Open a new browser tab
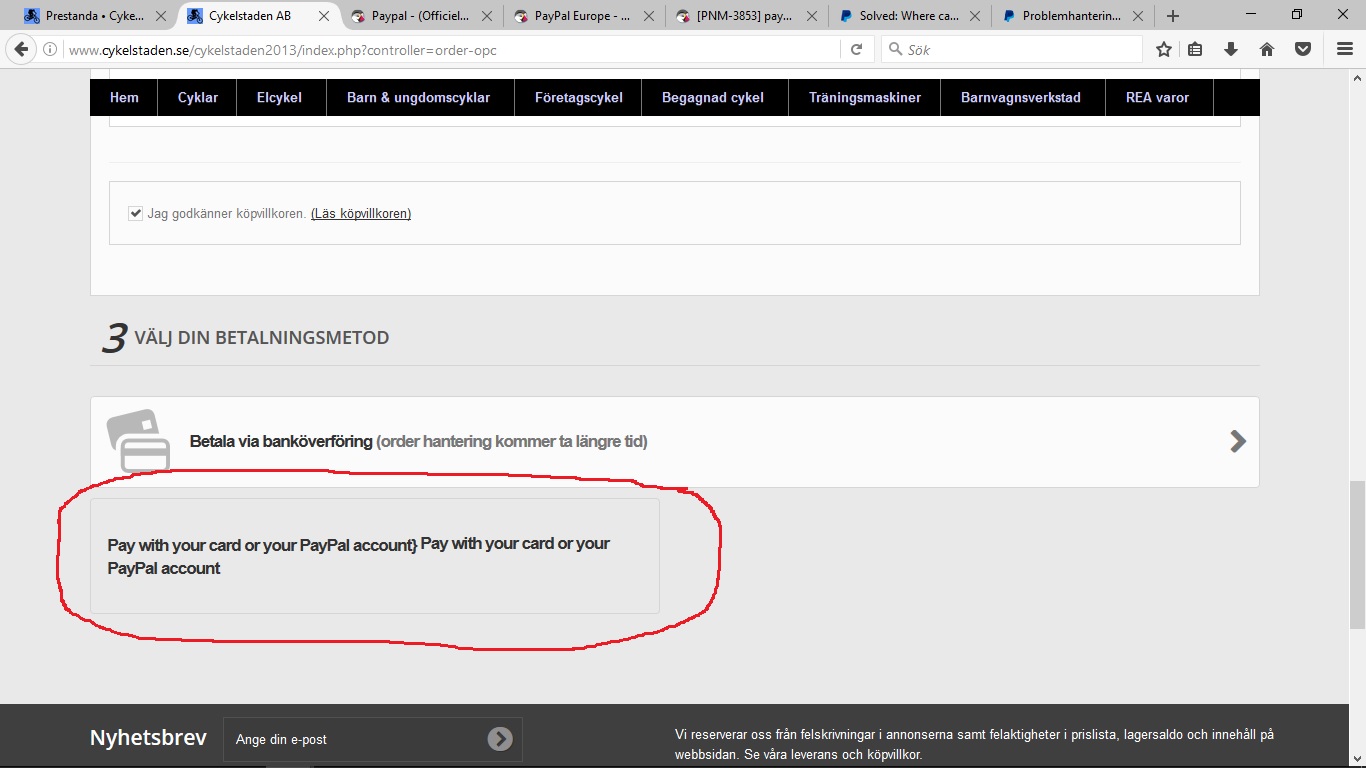The width and height of the screenshot is (1366, 768). 1173,16
